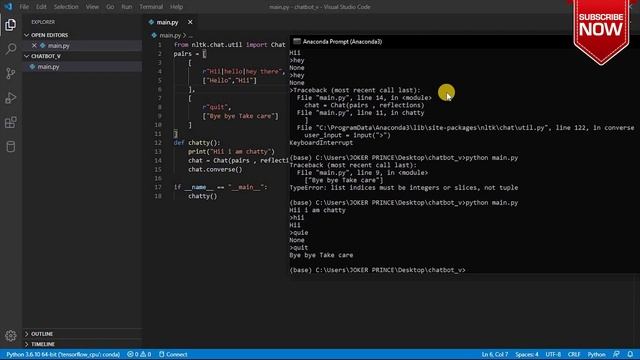Click the feedback icon in status bar
This screenshot has height=360, width=640.
pyautogui.click(x=616, y=354)
